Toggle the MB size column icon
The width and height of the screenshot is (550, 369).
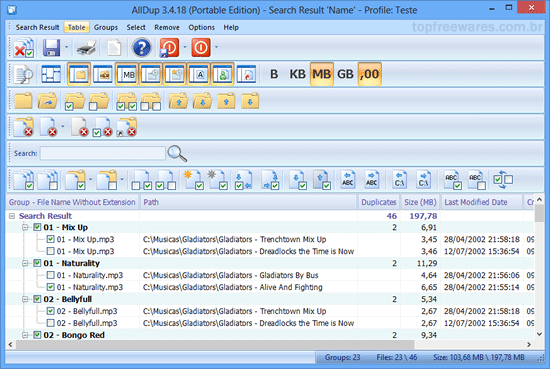127,74
